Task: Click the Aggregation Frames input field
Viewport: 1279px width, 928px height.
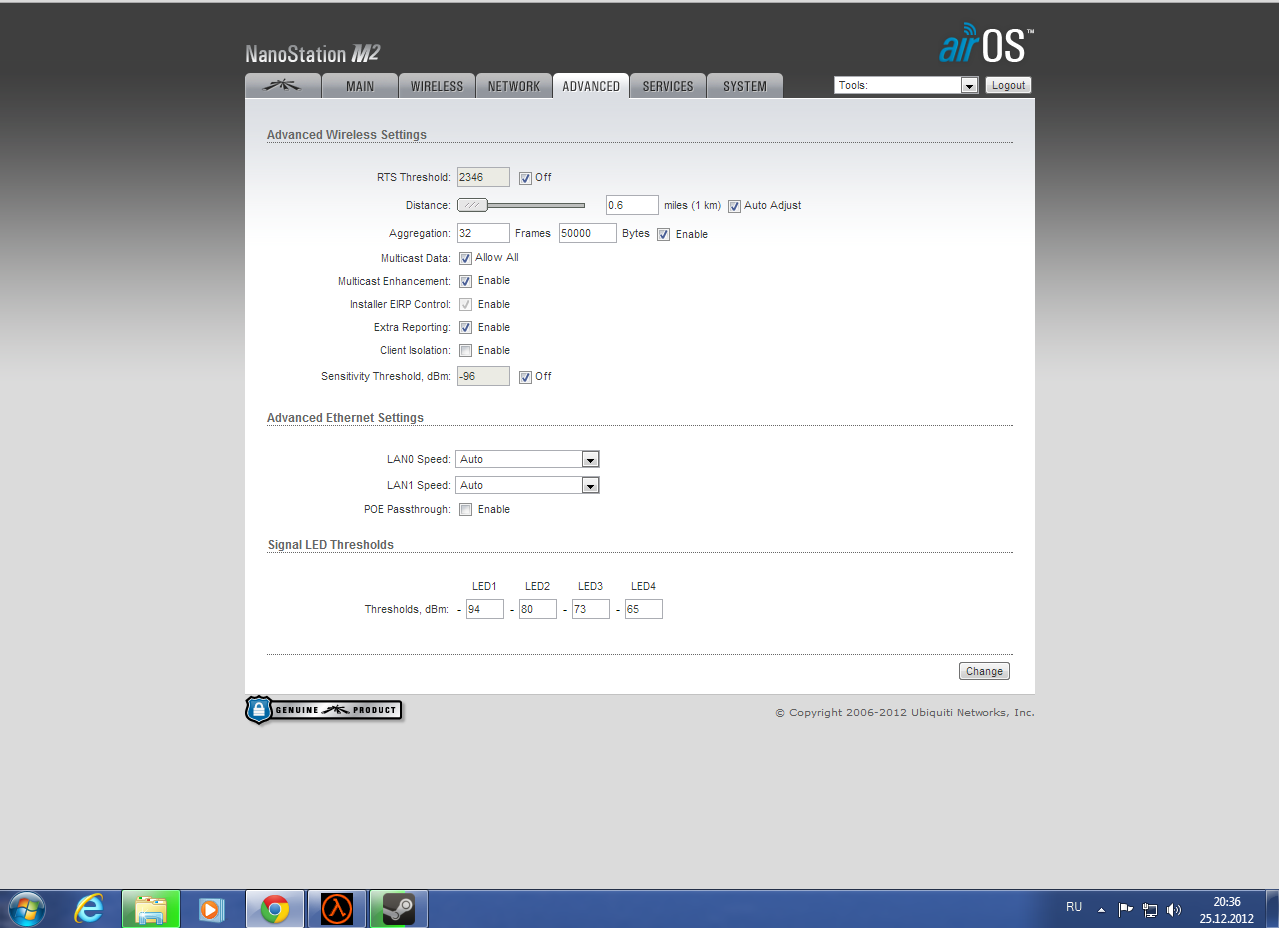Action: tap(483, 233)
